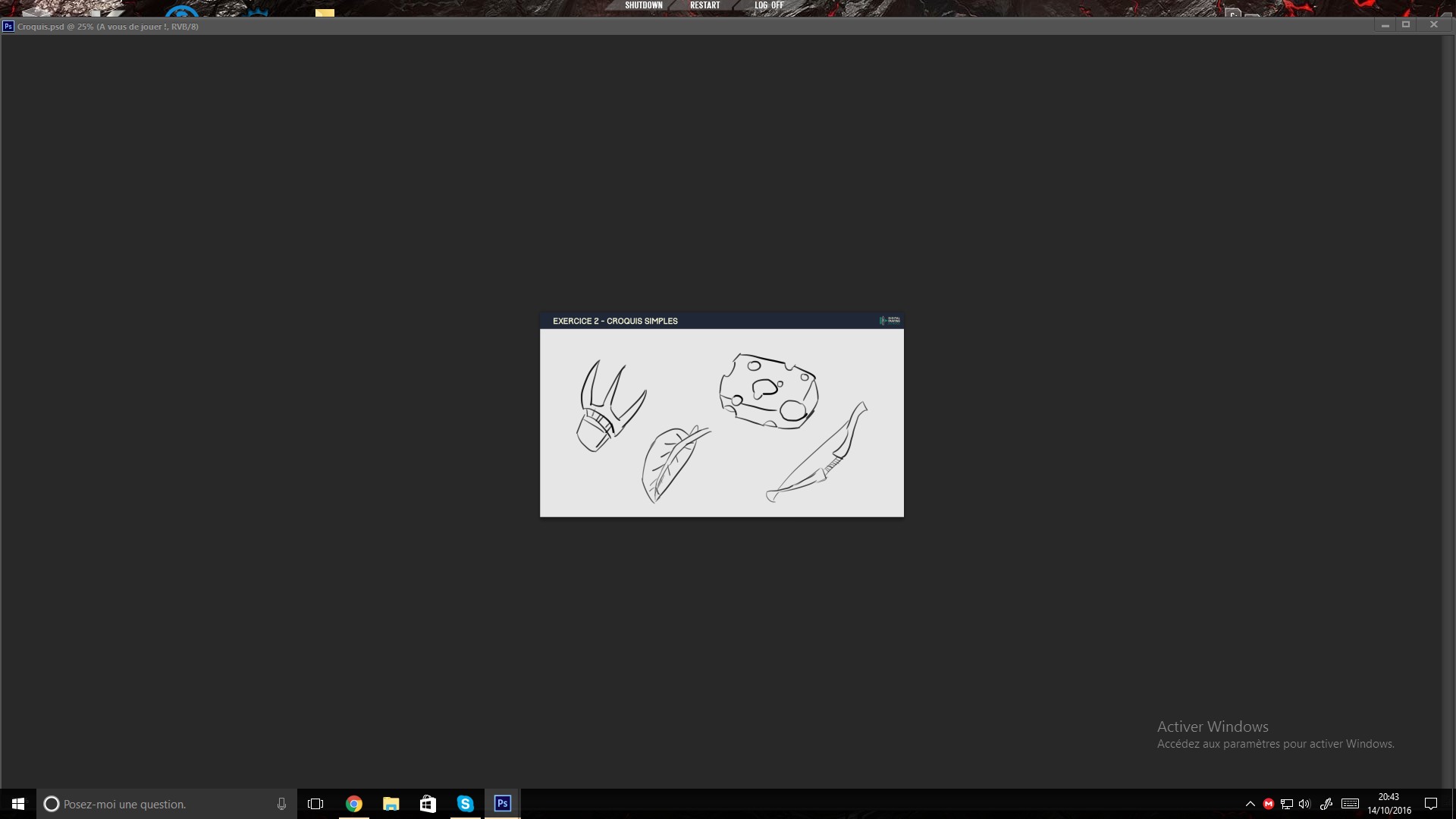Open Task View from the taskbar
Image resolution: width=1456 pixels, height=819 pixels.
pos(315,804)
